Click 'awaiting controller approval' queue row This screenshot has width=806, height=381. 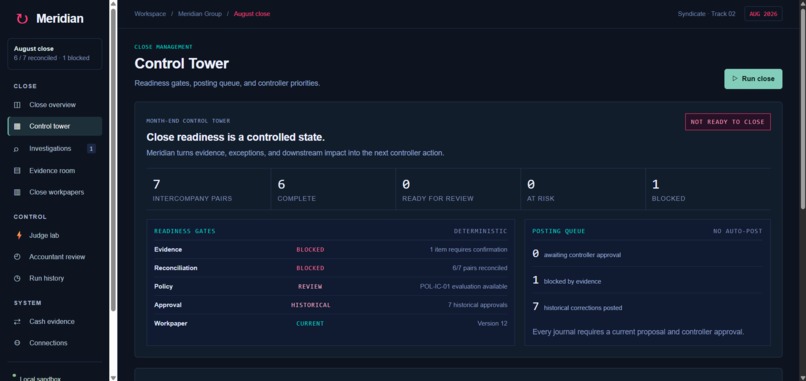647,254
